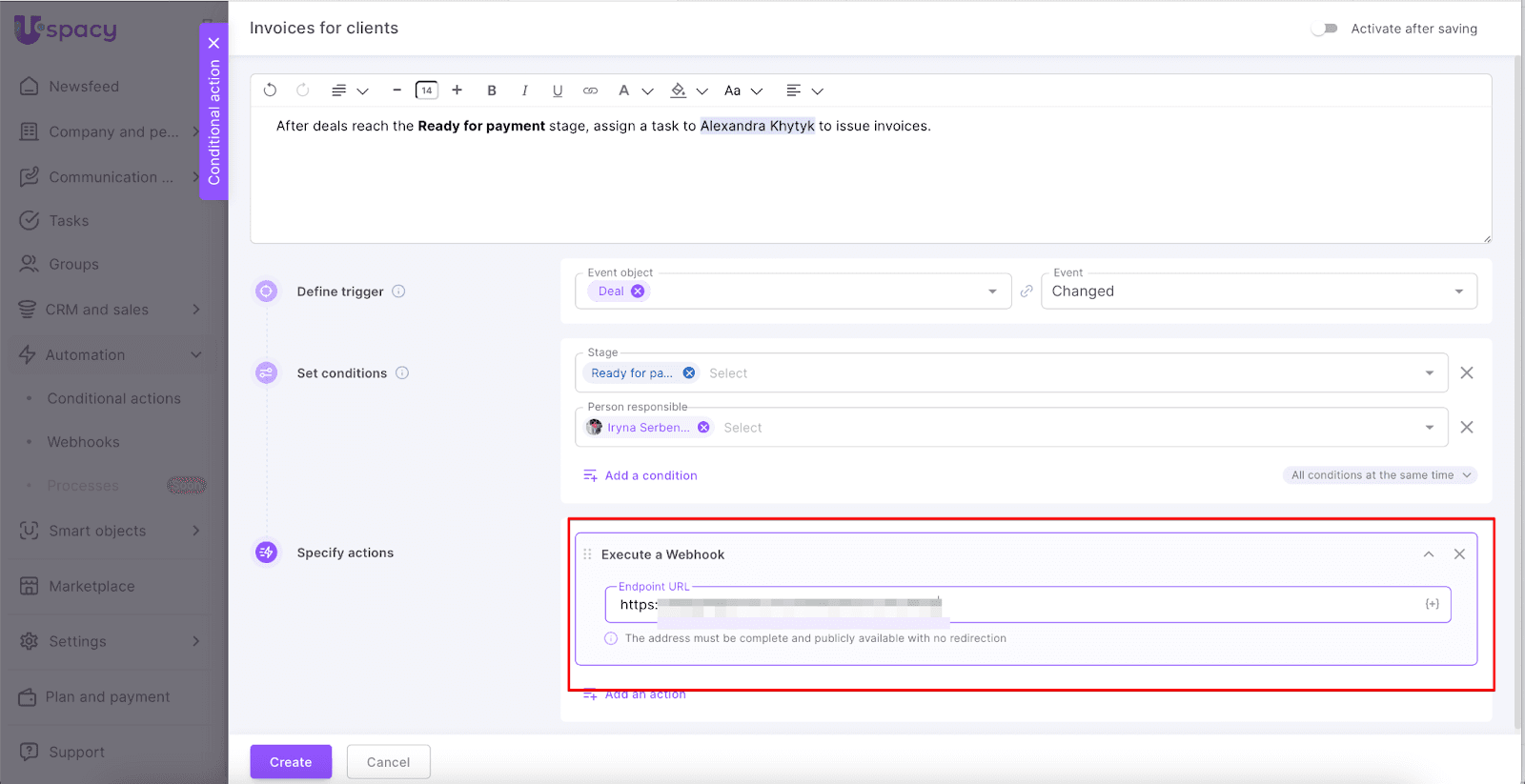Toggle bold formatting in the editor
This screenshot has height=784, width=1525.
click(492, 90)
